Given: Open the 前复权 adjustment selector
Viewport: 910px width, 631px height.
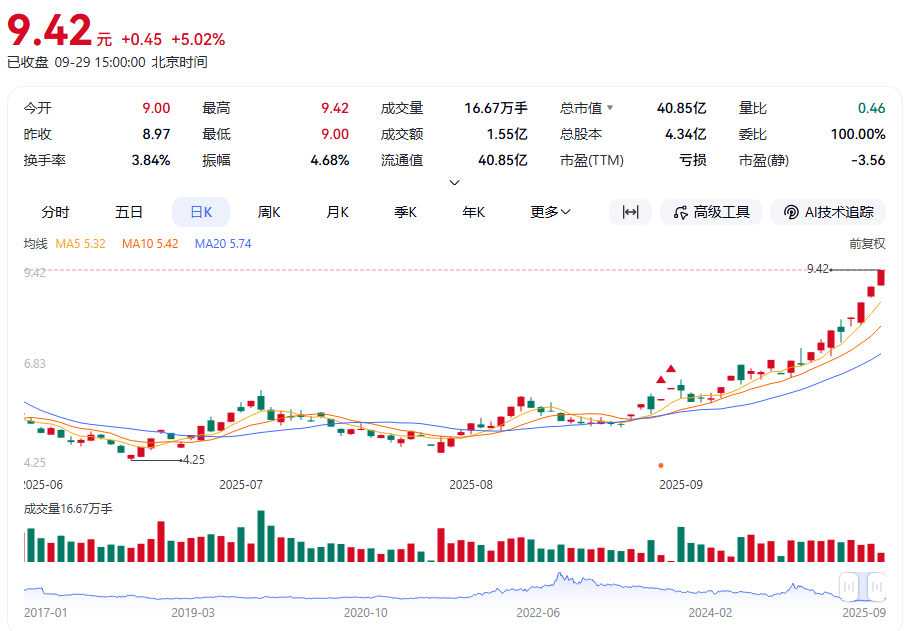Looking at the screenshot, I should (866, 243).
